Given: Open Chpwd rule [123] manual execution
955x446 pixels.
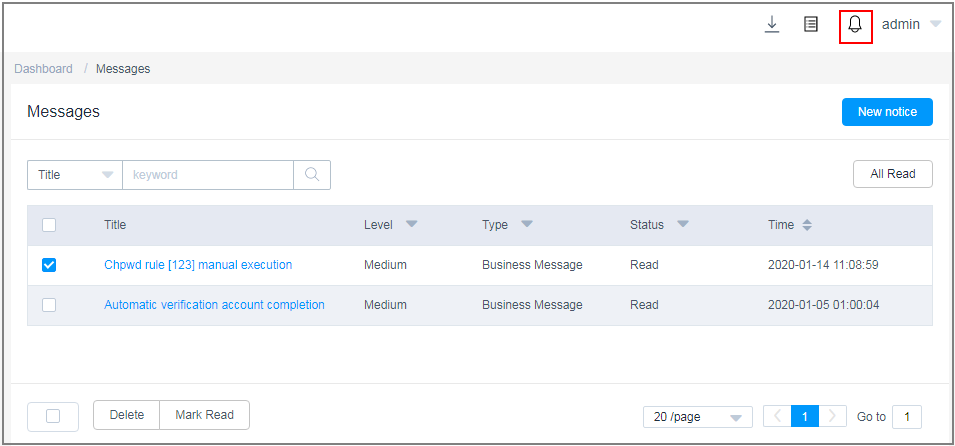Looking at the screenshot, I should point(198,265).
